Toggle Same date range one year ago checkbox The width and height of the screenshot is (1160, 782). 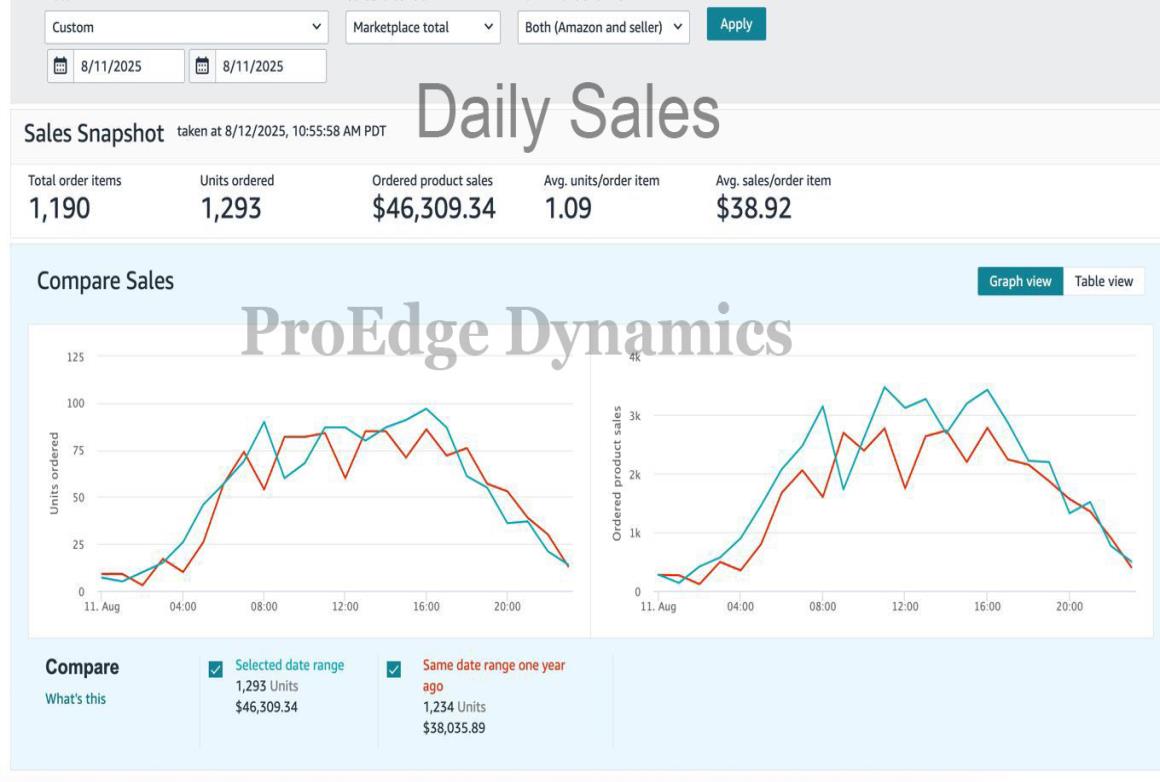(394, 669)
